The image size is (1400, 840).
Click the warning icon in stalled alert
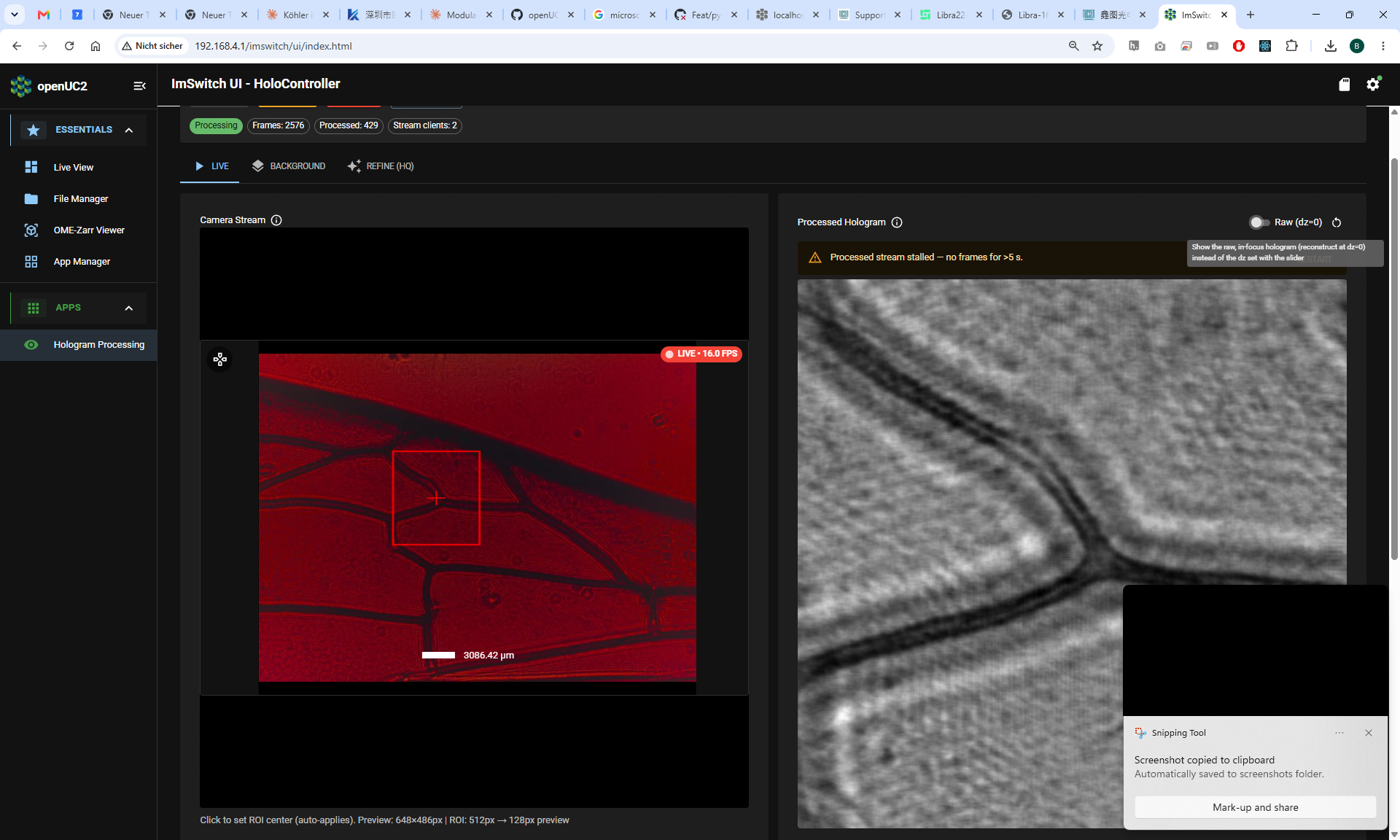[815, 257]
